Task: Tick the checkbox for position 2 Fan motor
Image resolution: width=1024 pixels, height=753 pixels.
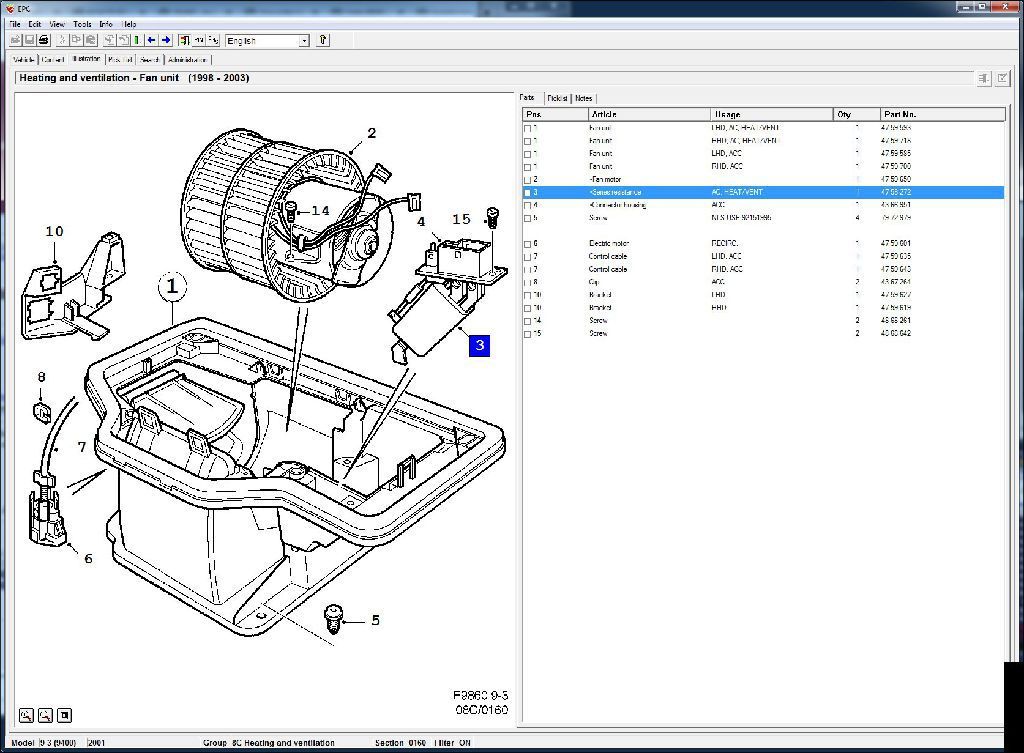Action: pyautogui.click(x=528, y=180)
